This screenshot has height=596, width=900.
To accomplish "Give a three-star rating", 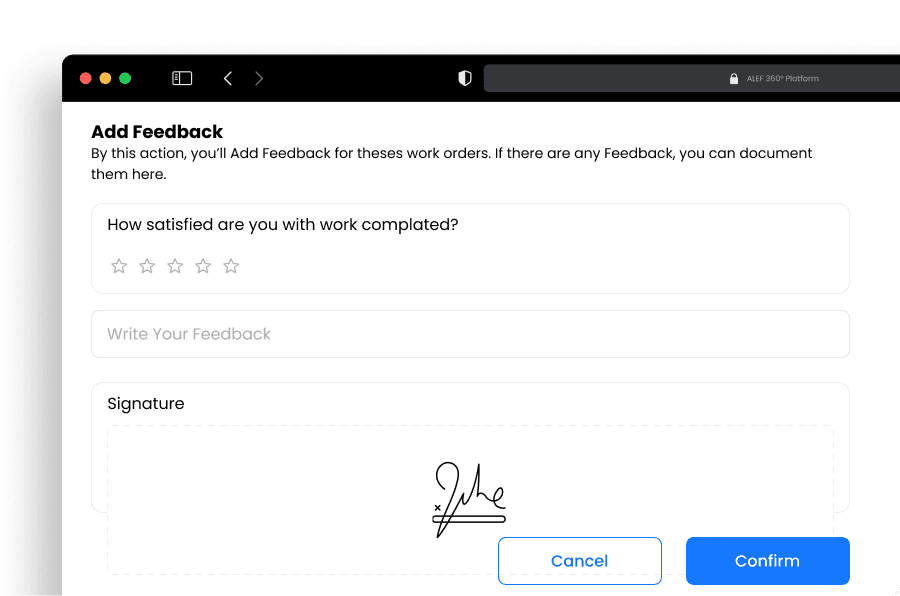I will pos(175,266).
